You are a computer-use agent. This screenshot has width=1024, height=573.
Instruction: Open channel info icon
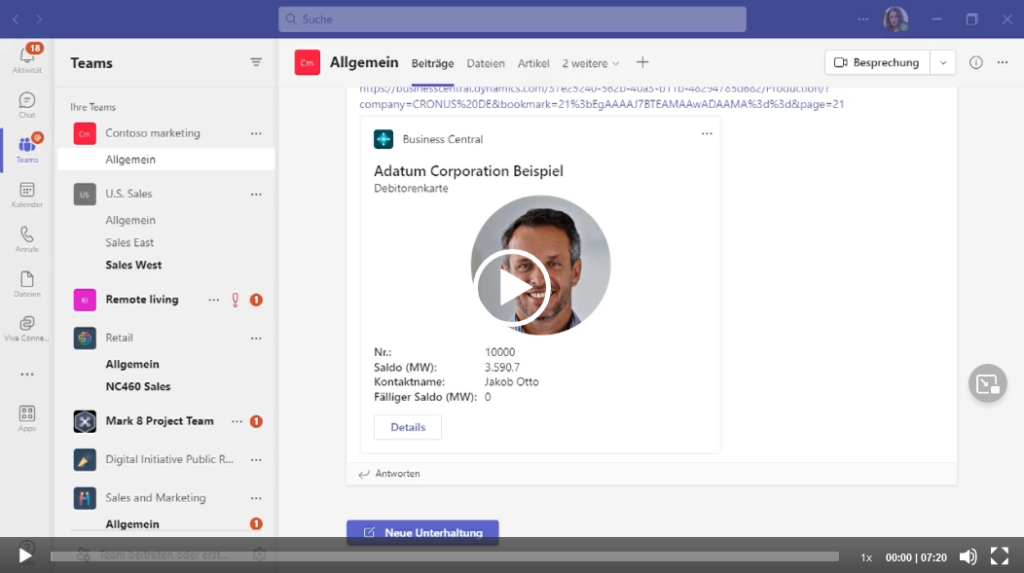pos(976,62)
